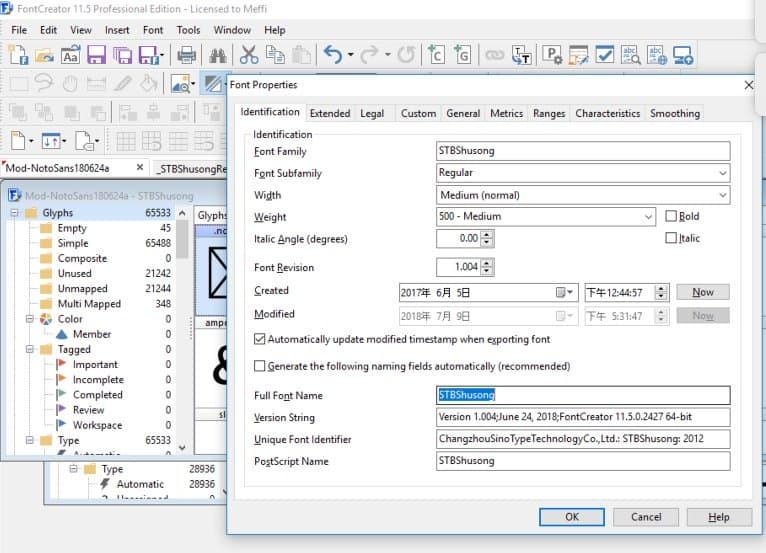Image resolution: width=766 pixels, height=553 pixels.
Task: Click the abc globe web test icon
Action: tap(656, 55)
